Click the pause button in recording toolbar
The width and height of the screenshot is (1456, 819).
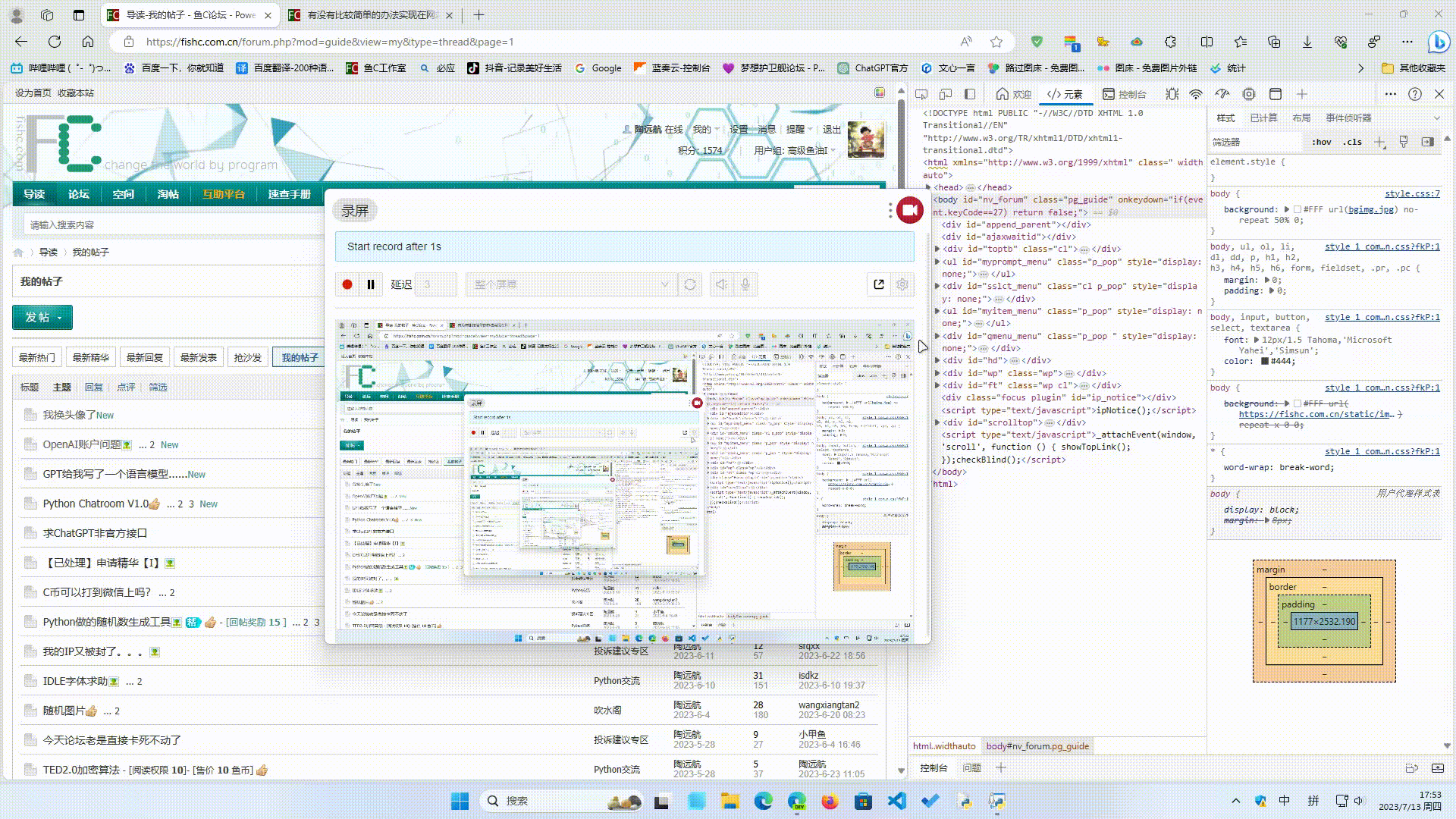click(370, 284)
